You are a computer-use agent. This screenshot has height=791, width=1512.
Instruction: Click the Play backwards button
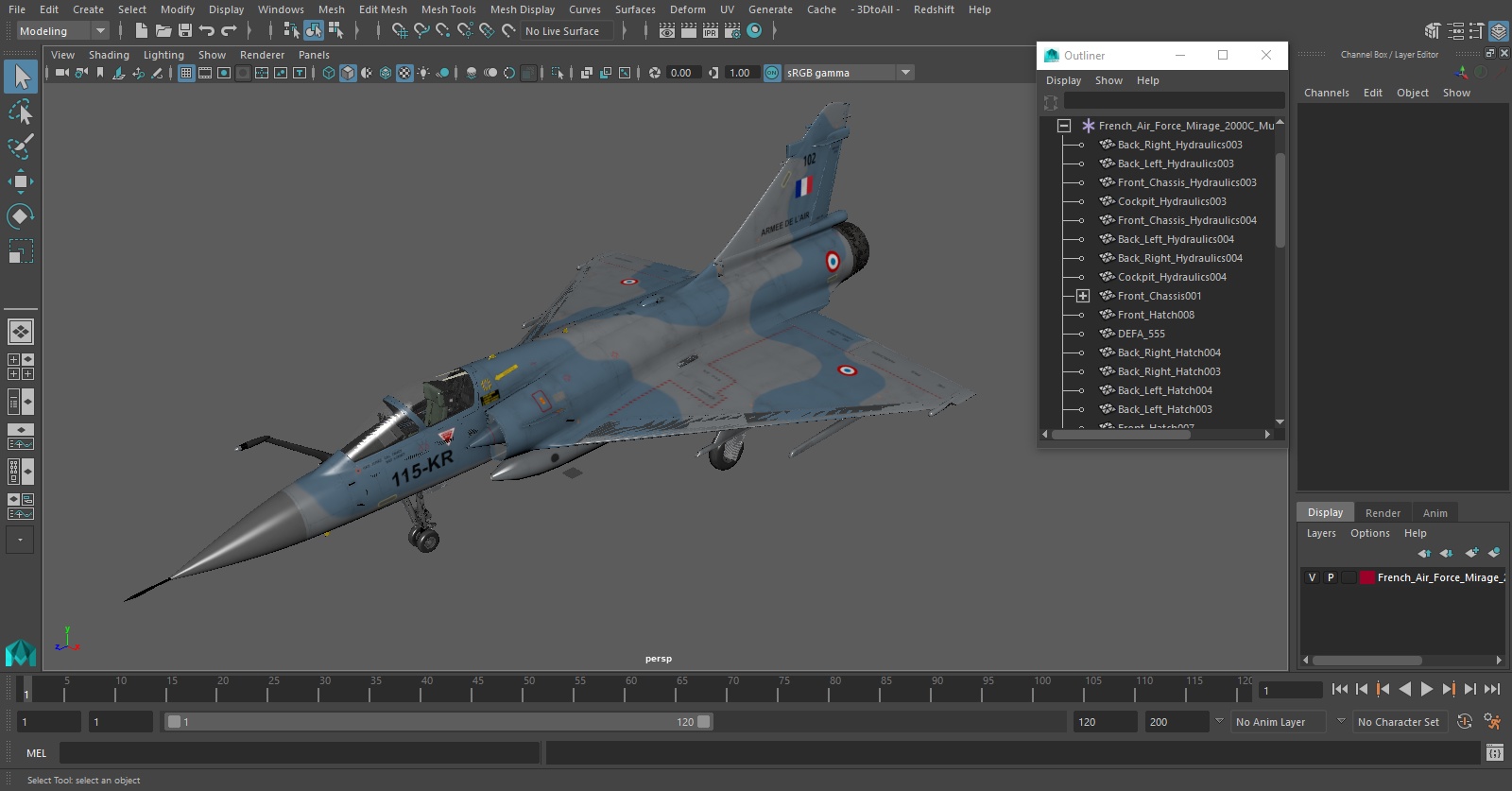[x=1405, y=689]
